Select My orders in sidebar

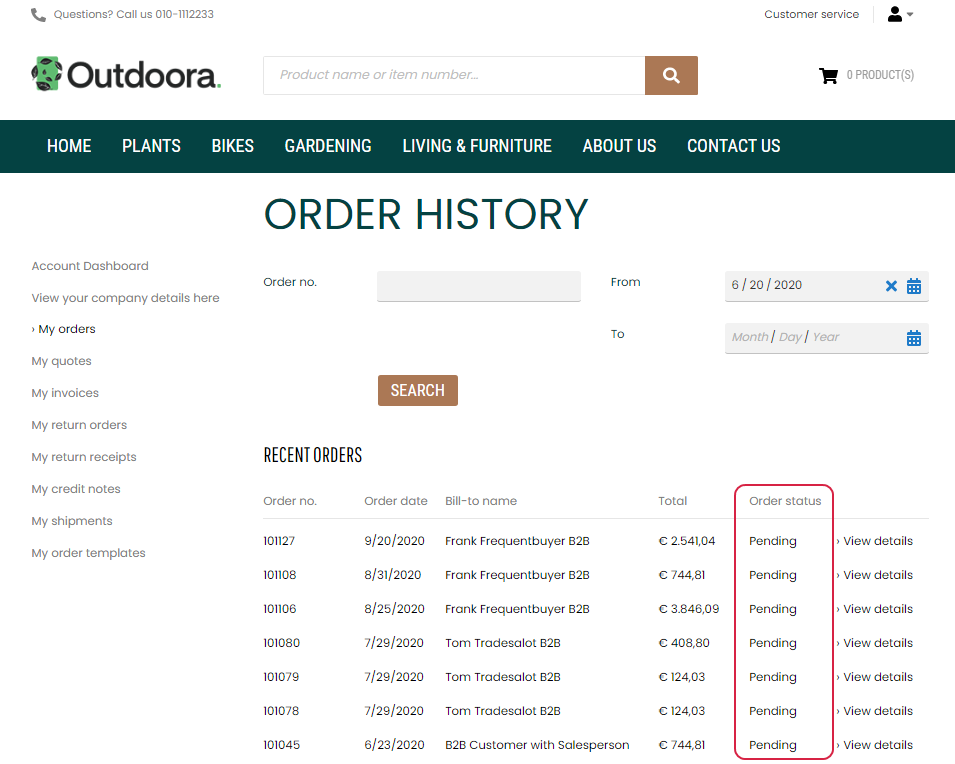pos(66,329)
